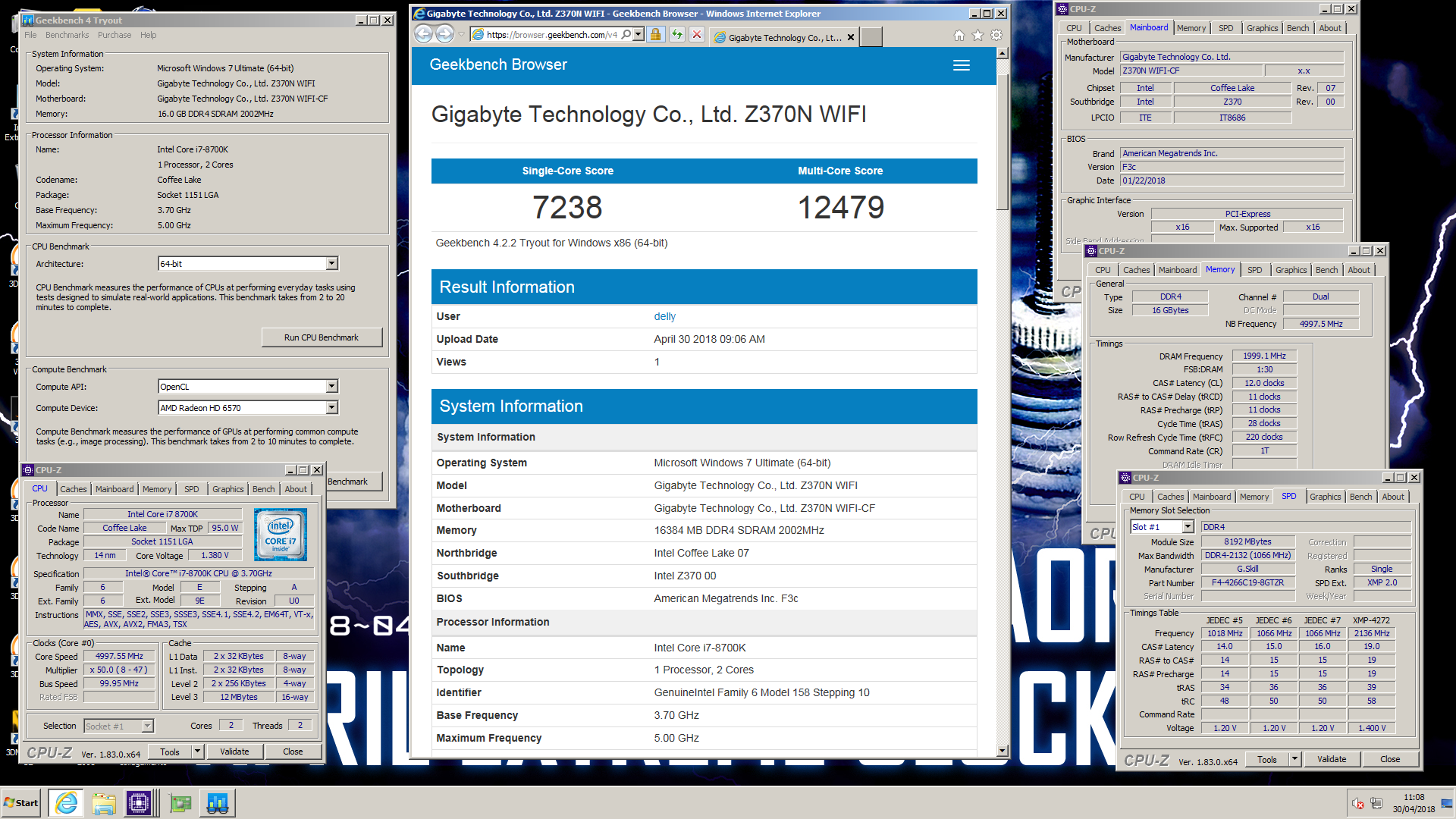
Task: Open the security lock report icon
Action: coord(656,35)
